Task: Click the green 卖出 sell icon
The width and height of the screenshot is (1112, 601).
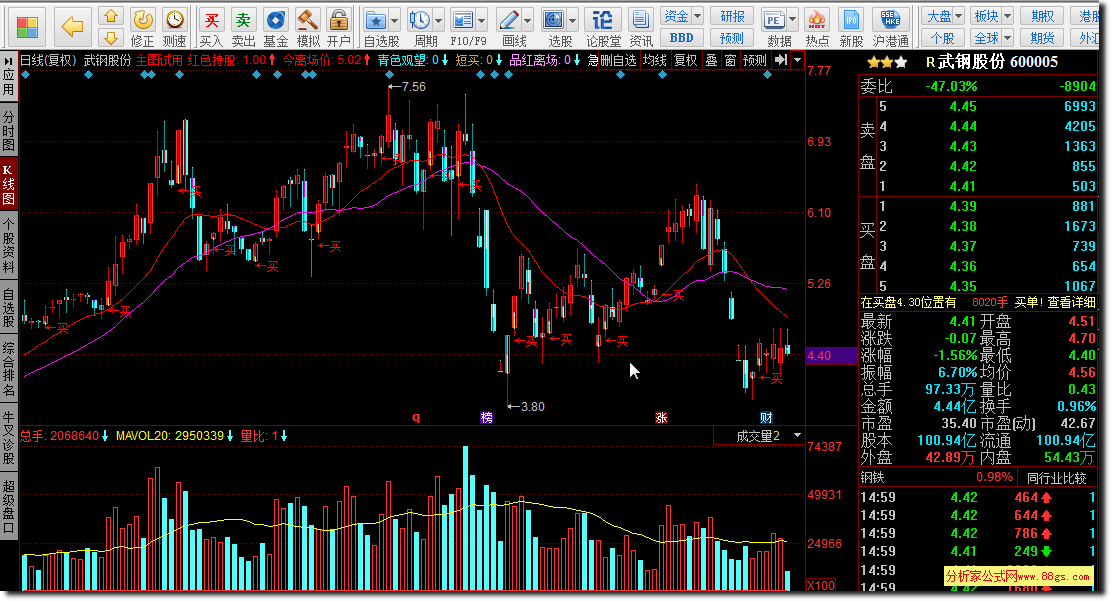Action: (243, 27)
